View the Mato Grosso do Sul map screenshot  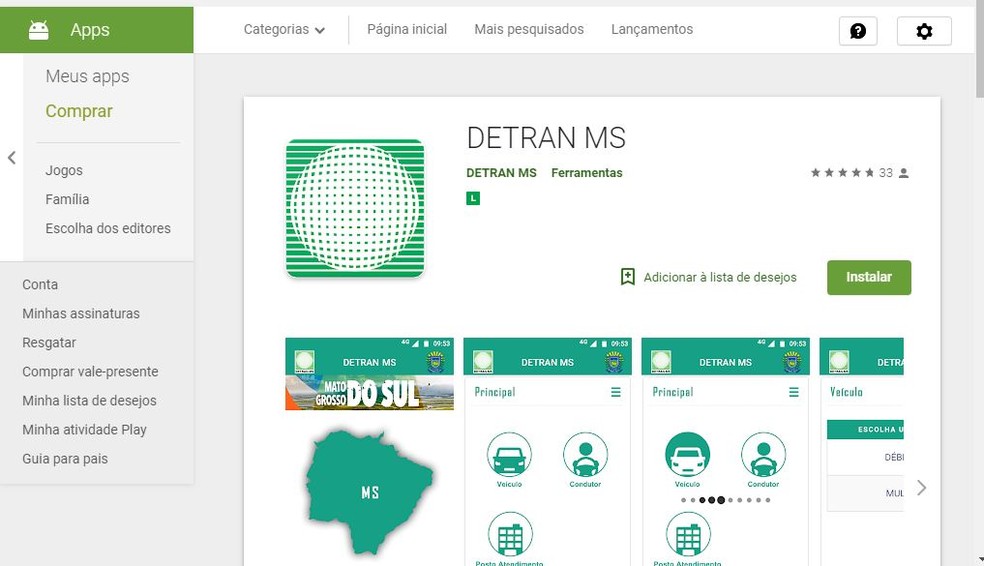[369, 452]
